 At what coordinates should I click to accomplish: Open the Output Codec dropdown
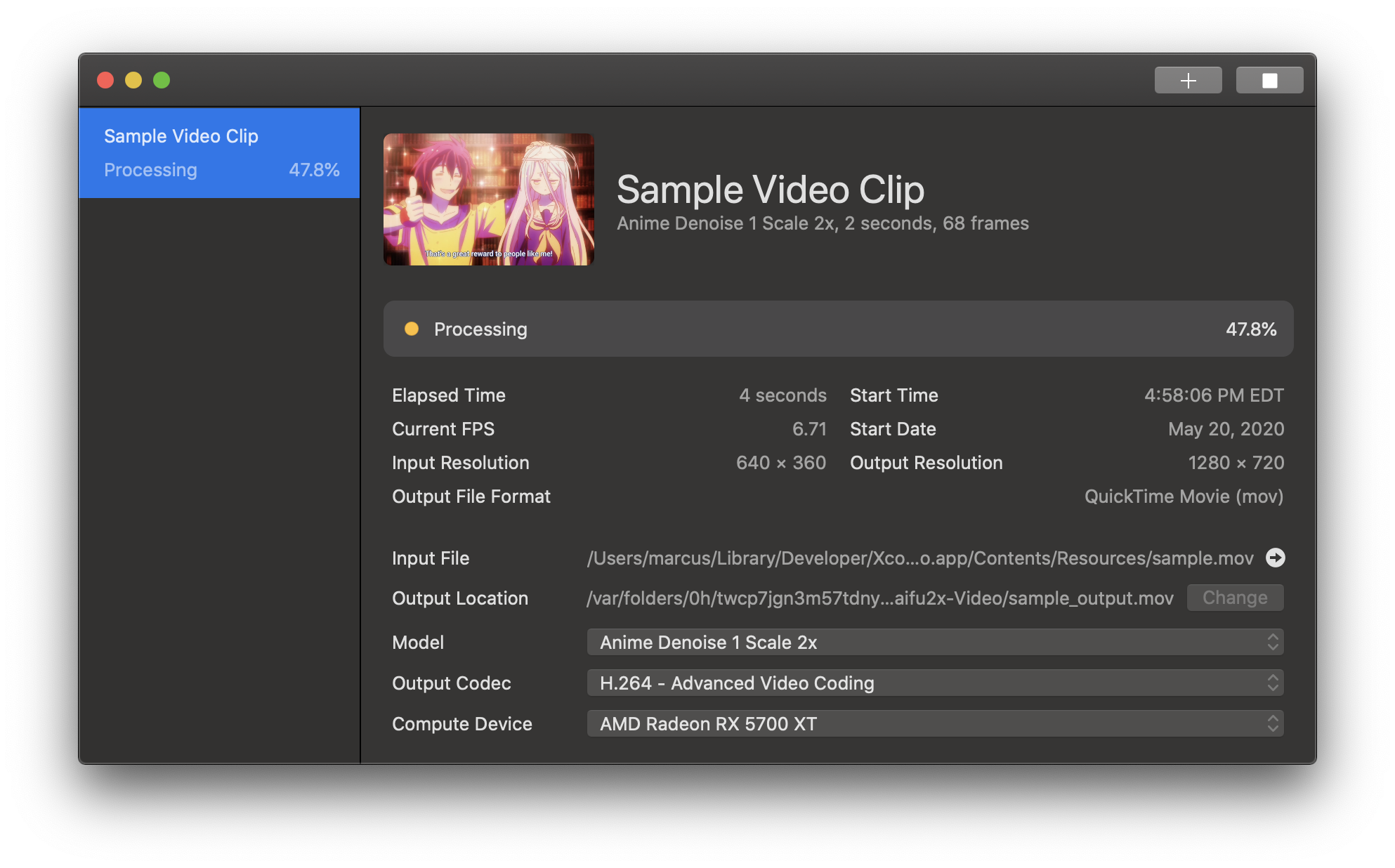[x=934, y=683]
